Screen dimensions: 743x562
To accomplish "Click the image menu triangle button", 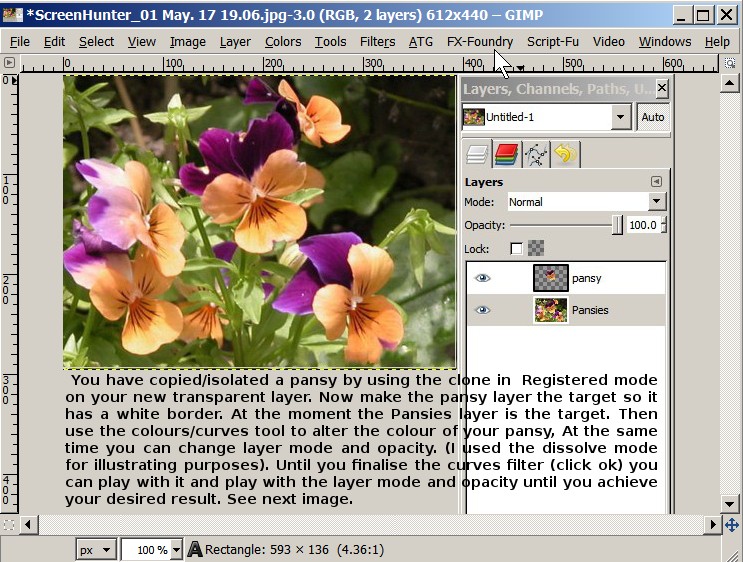I will tap(9, 63).
